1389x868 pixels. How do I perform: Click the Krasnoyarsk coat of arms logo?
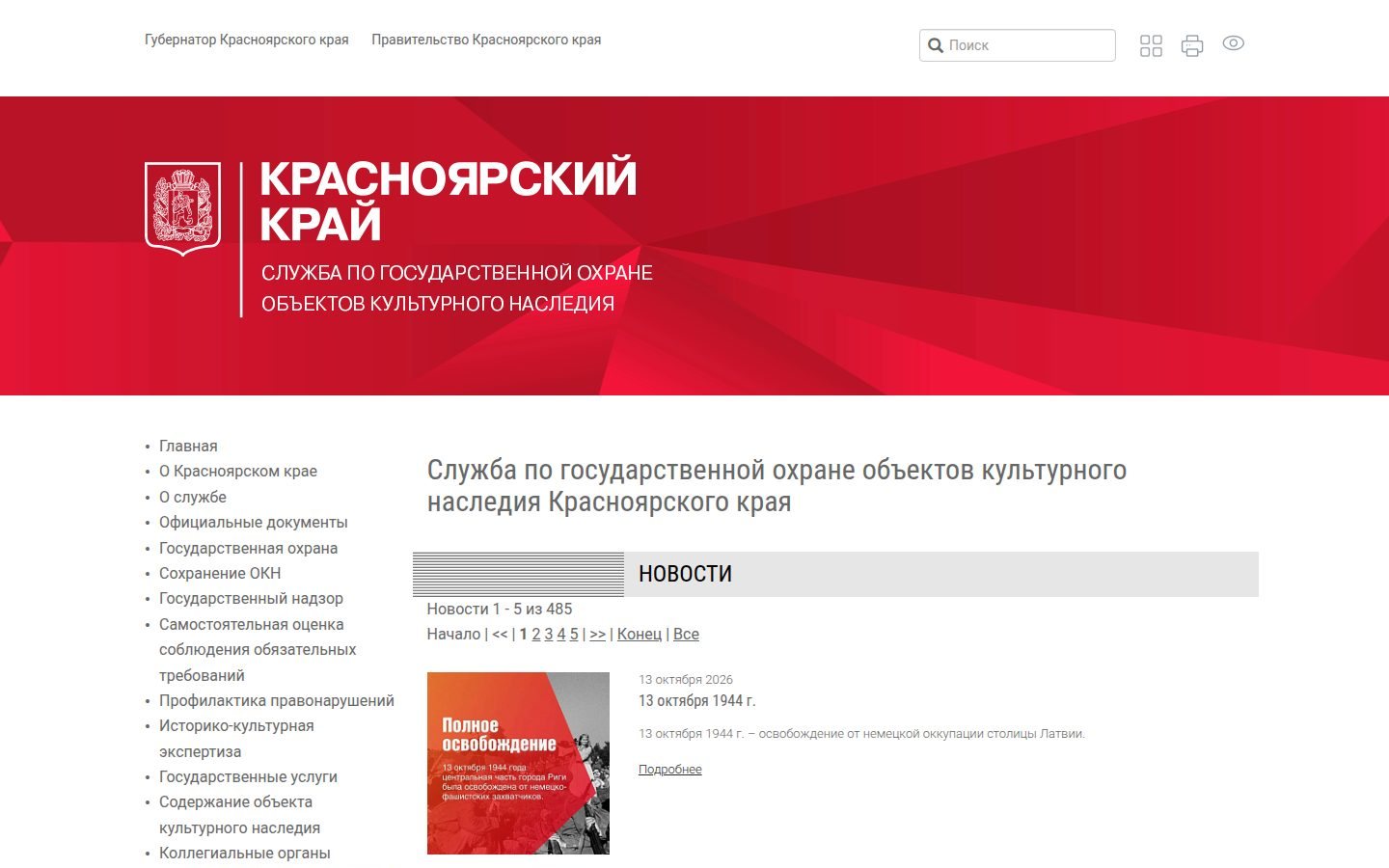[x=182, y=208]
